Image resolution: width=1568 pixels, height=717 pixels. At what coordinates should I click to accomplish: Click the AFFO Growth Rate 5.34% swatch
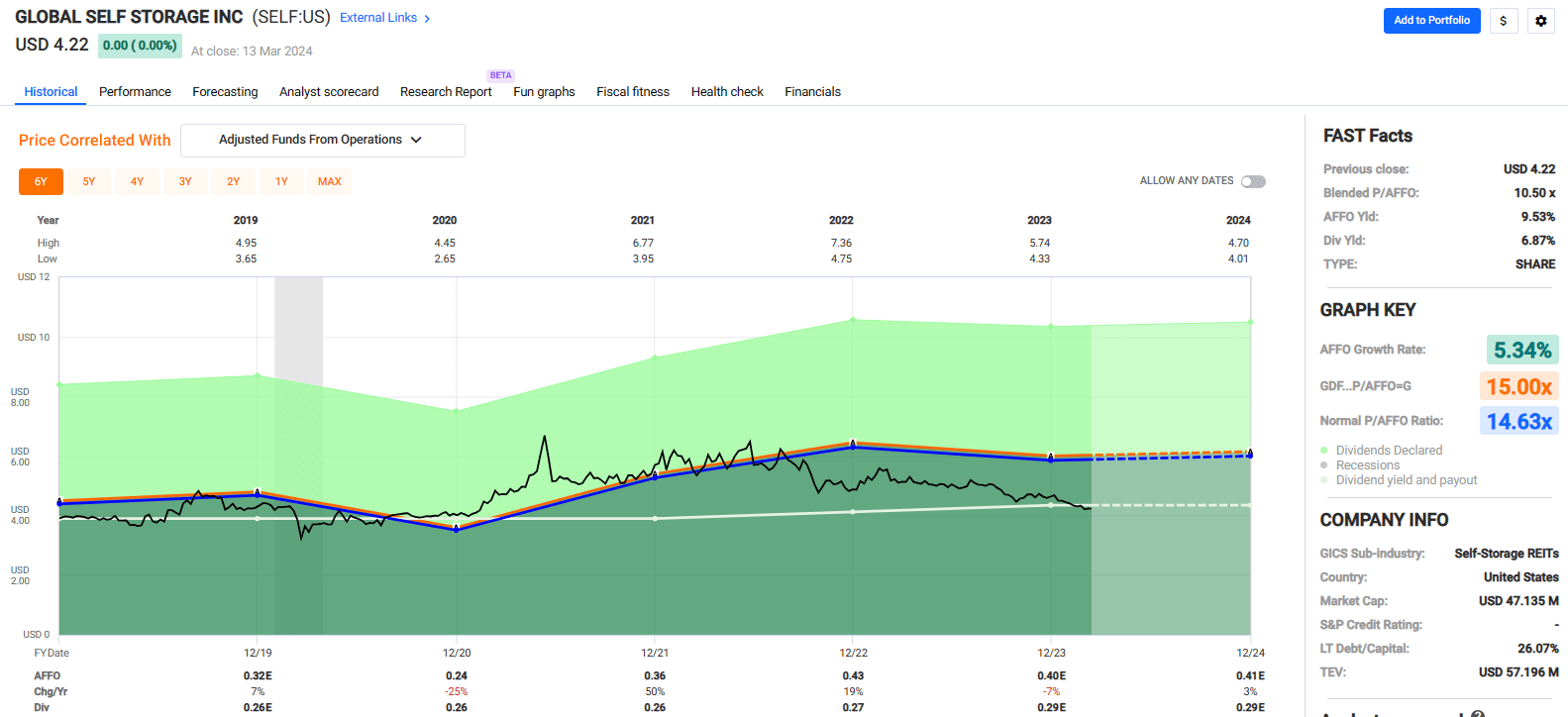(x=1521, y=350)
